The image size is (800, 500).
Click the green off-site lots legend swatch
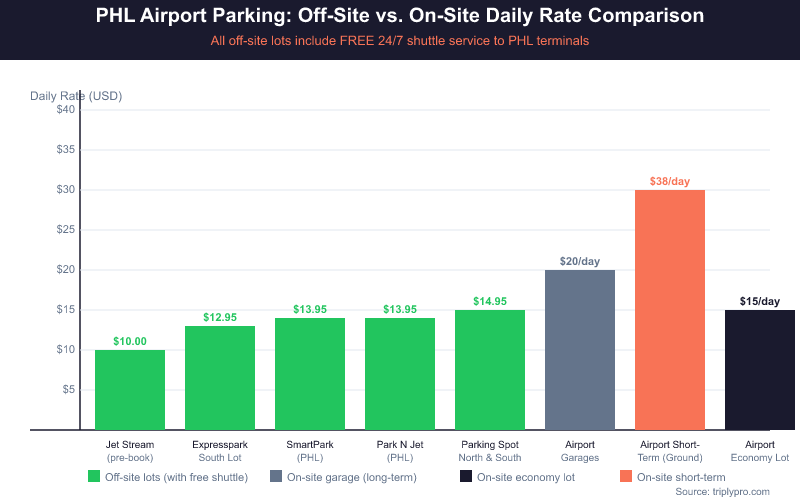(94, 477)
